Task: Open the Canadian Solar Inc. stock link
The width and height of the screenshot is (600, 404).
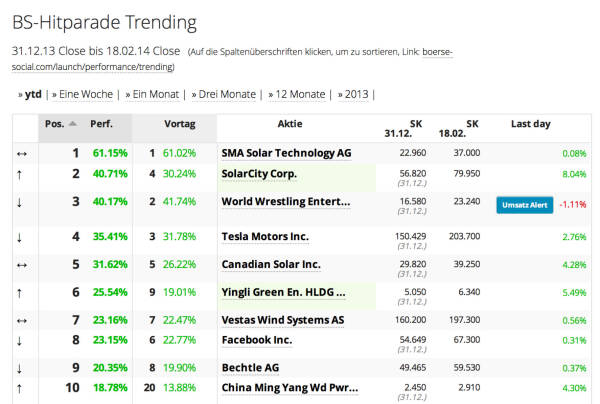Action: pyautogui.click(x=271, y=264)
